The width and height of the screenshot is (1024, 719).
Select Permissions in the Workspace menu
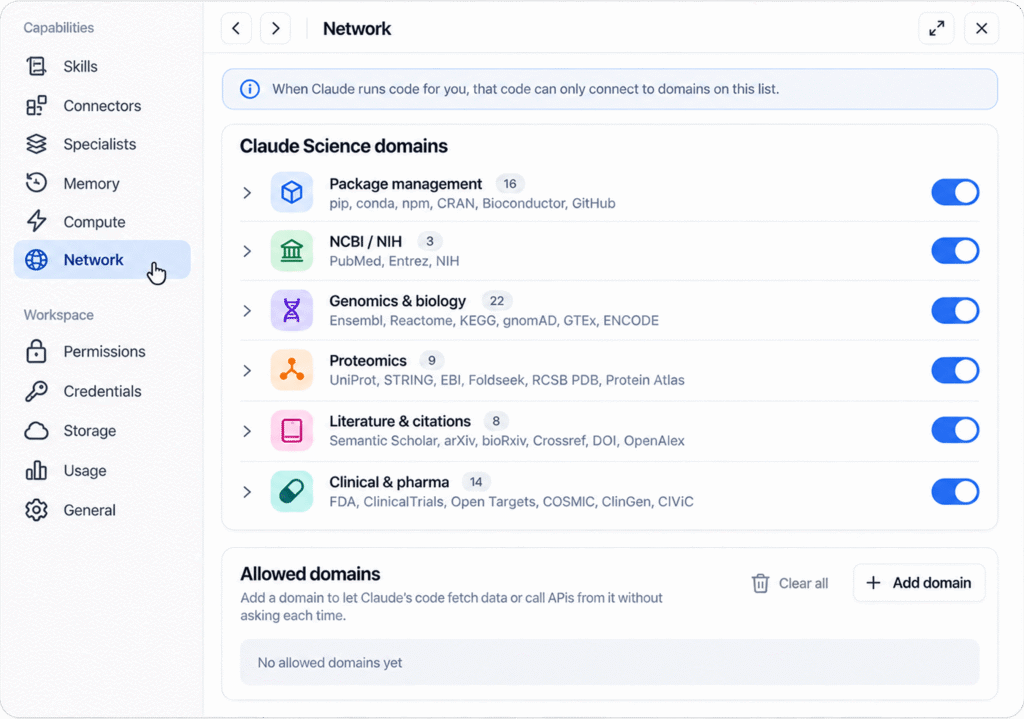pyautogui.click(x=102, y=351)
